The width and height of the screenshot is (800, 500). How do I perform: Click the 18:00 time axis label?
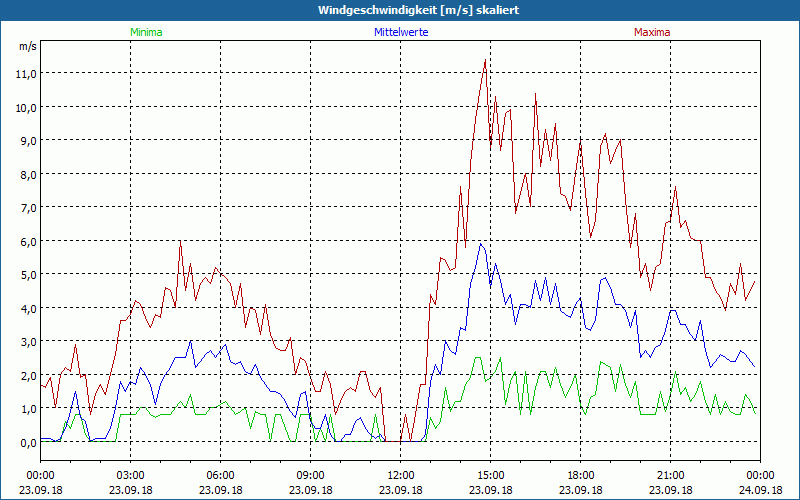click(x=580, y=475)
